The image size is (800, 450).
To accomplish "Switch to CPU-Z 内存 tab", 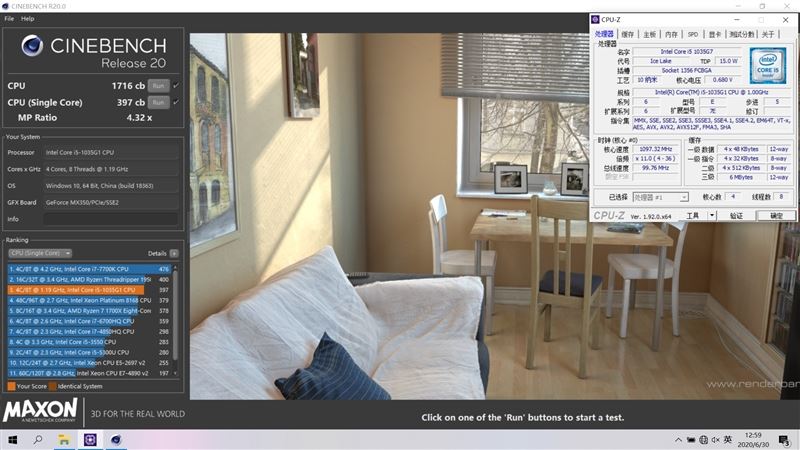I will [671, 34].
